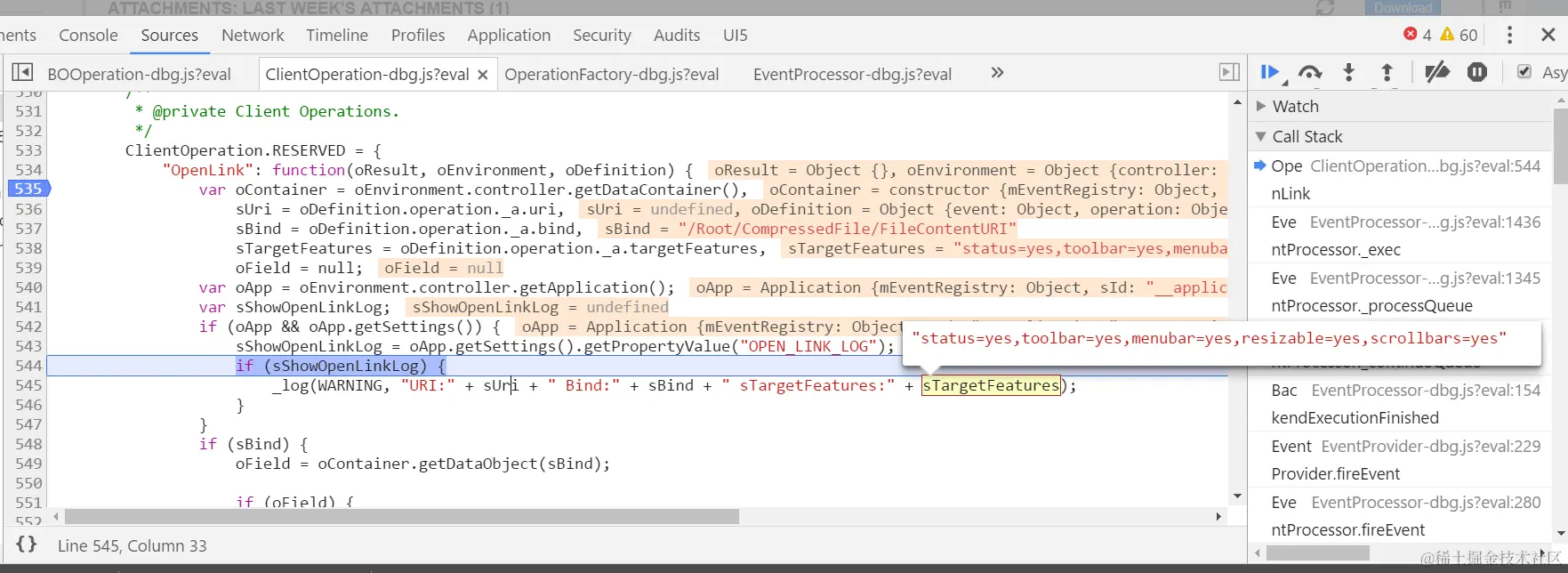The width and height of the screenshot is (1568, 573).
Task: Step into next function call
Action: [x=1348, y=72]
